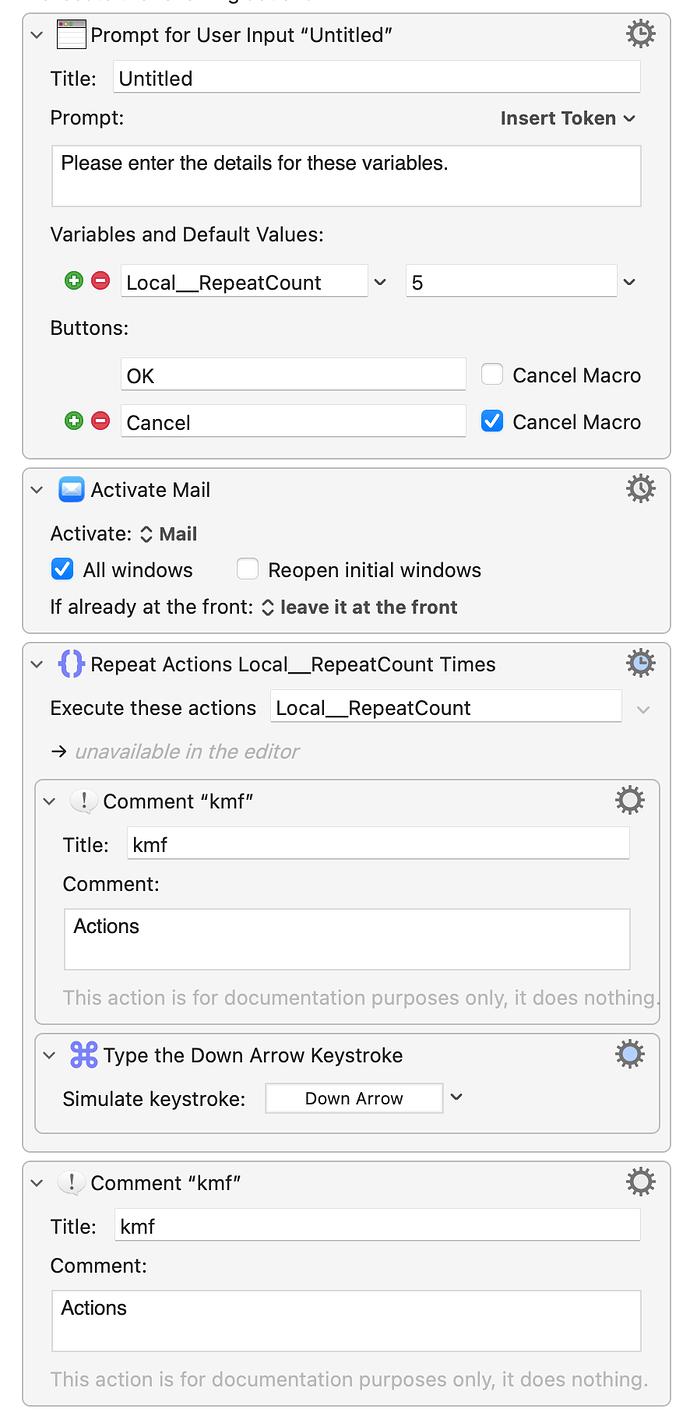Remove the Cancel button using red minus
This screenshot has height=1415, width=690.
point(100,422)
